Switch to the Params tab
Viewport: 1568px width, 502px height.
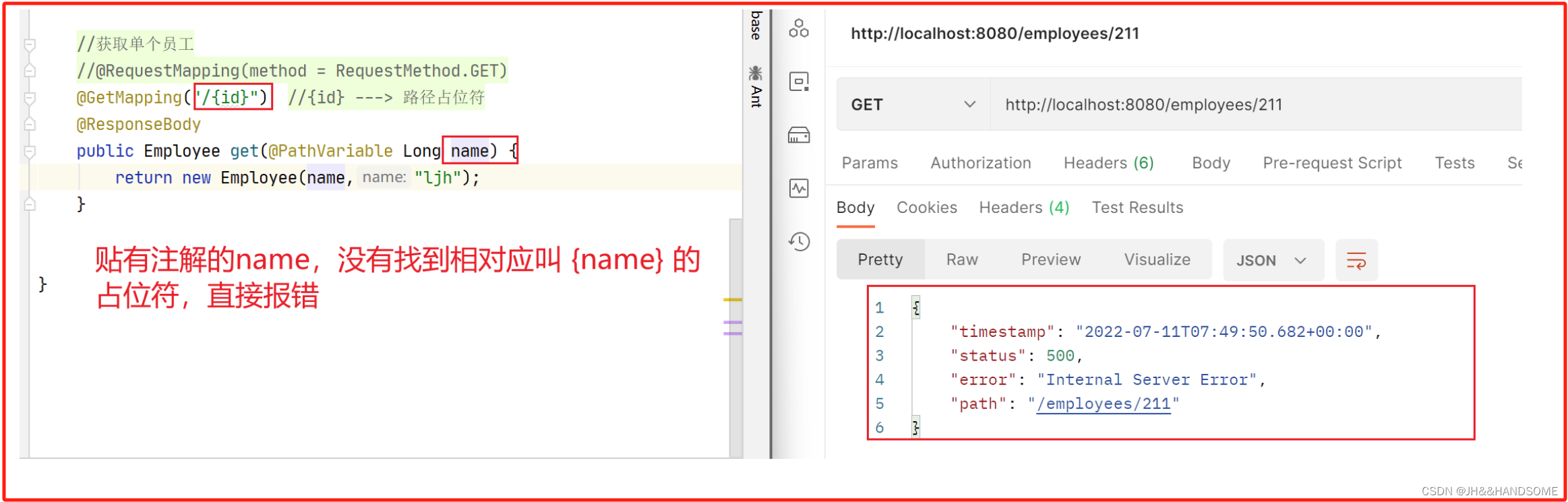click(870, 163)
